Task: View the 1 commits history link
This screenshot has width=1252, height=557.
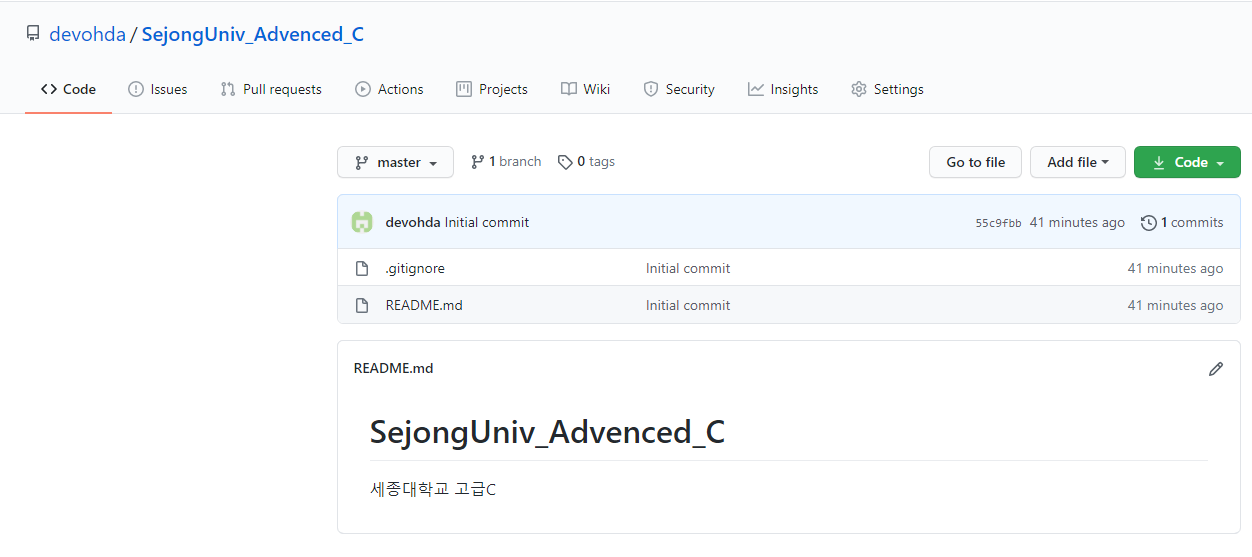Action: 1182,222
